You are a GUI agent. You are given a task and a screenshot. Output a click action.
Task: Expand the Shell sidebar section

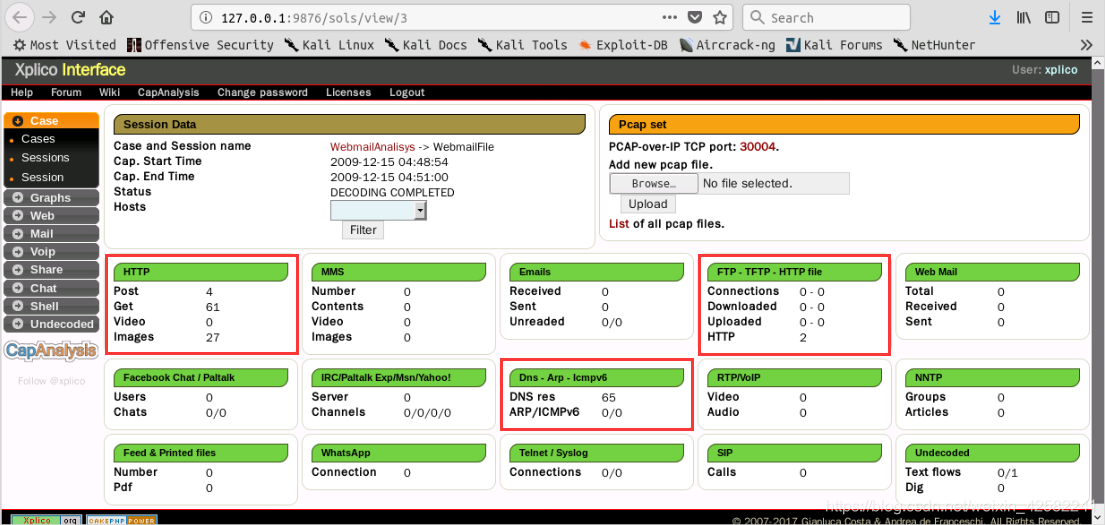pos(50,307)
